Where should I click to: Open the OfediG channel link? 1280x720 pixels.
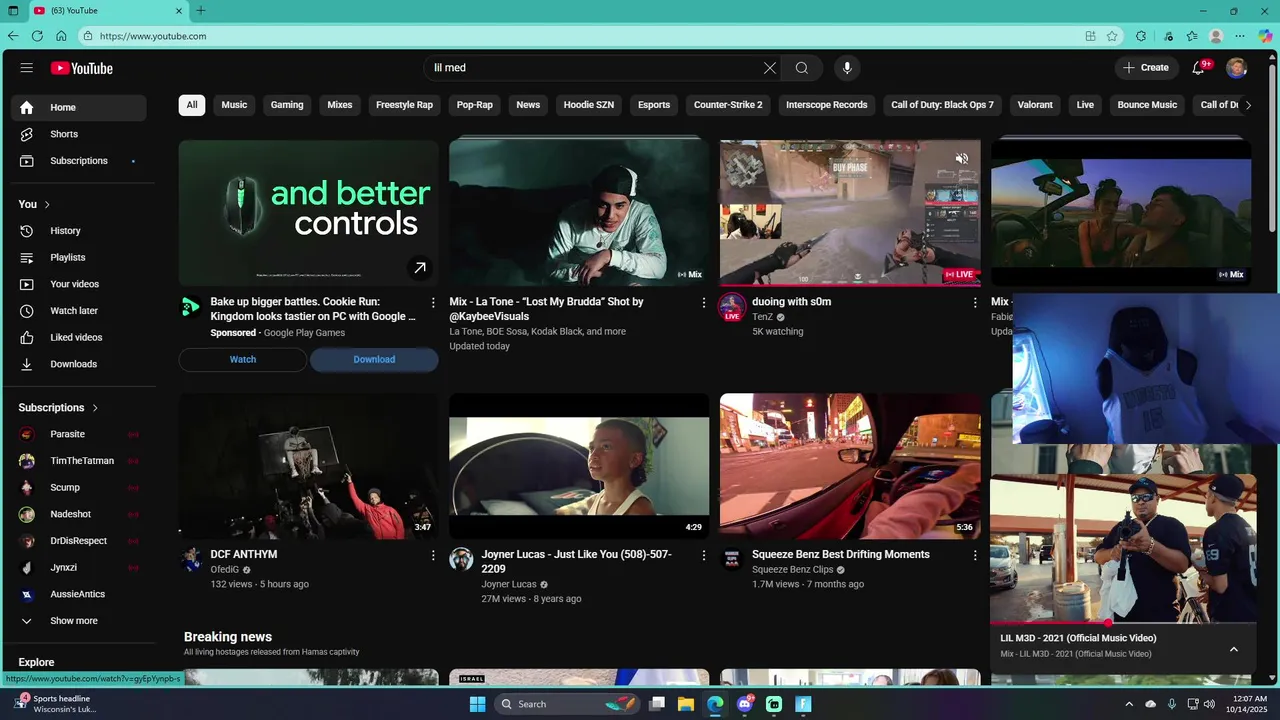(225, 570)
